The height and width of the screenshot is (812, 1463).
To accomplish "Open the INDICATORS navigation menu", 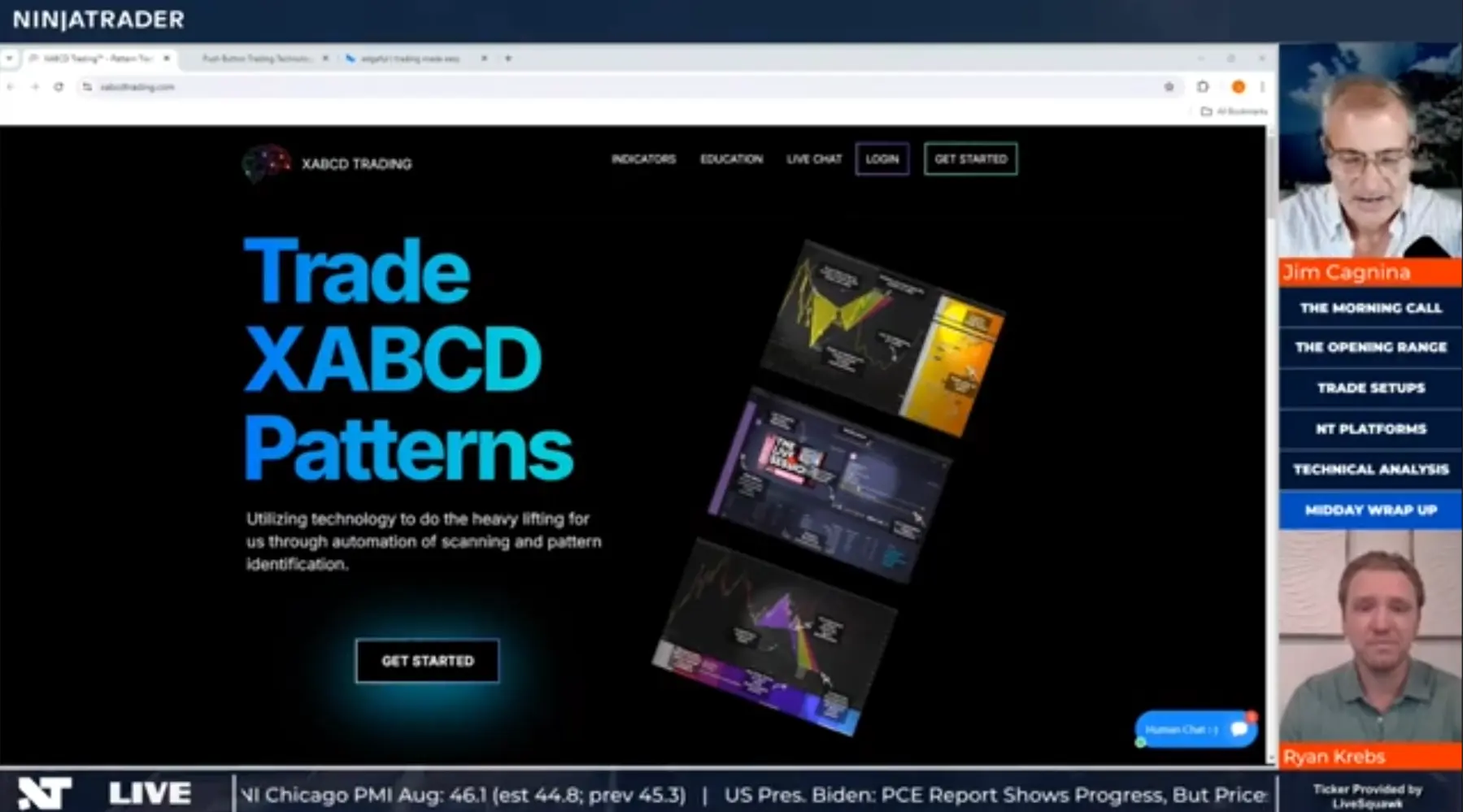I will (x=643, y=158).
